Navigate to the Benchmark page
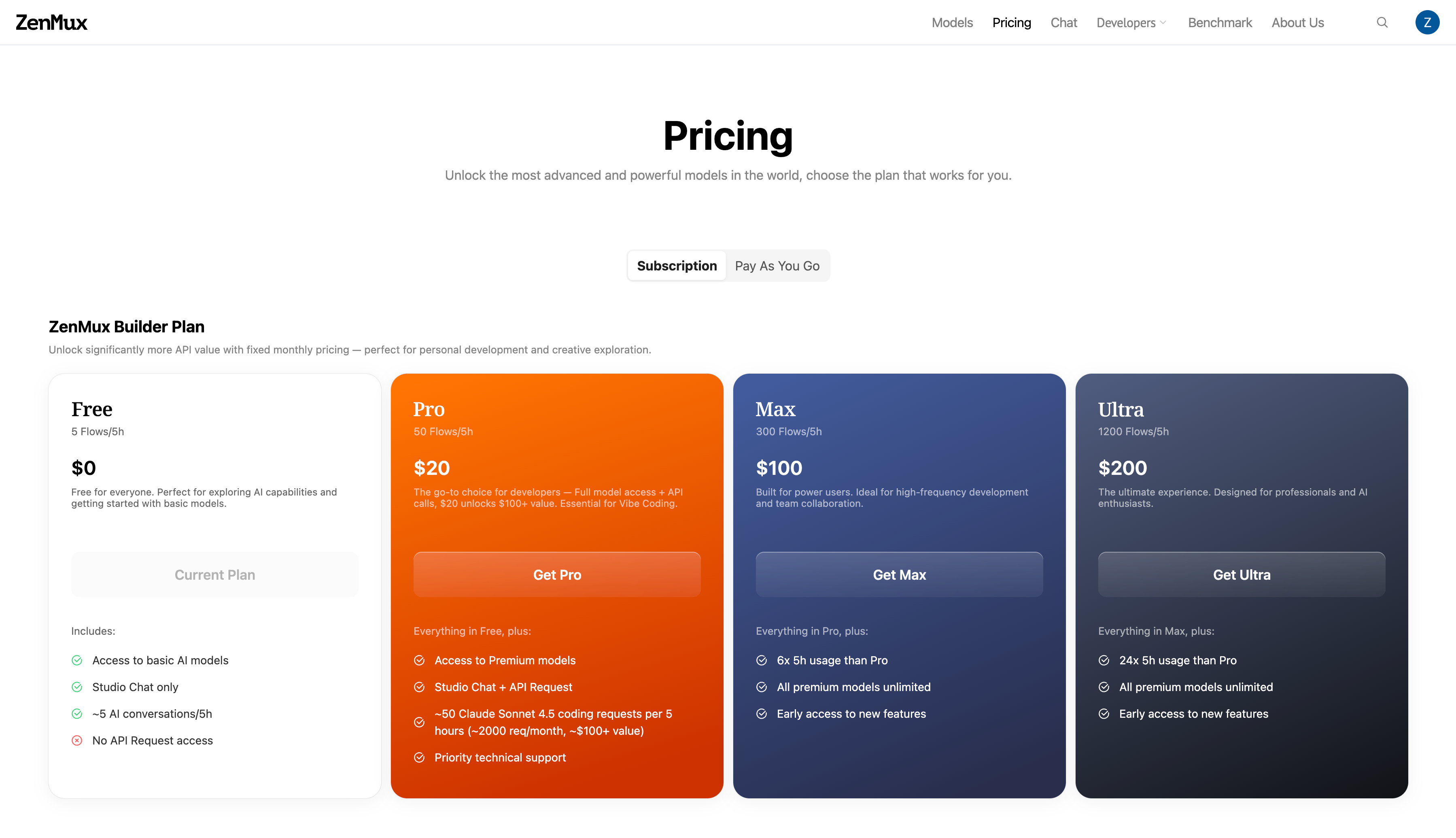 [x=1220, y=22]
